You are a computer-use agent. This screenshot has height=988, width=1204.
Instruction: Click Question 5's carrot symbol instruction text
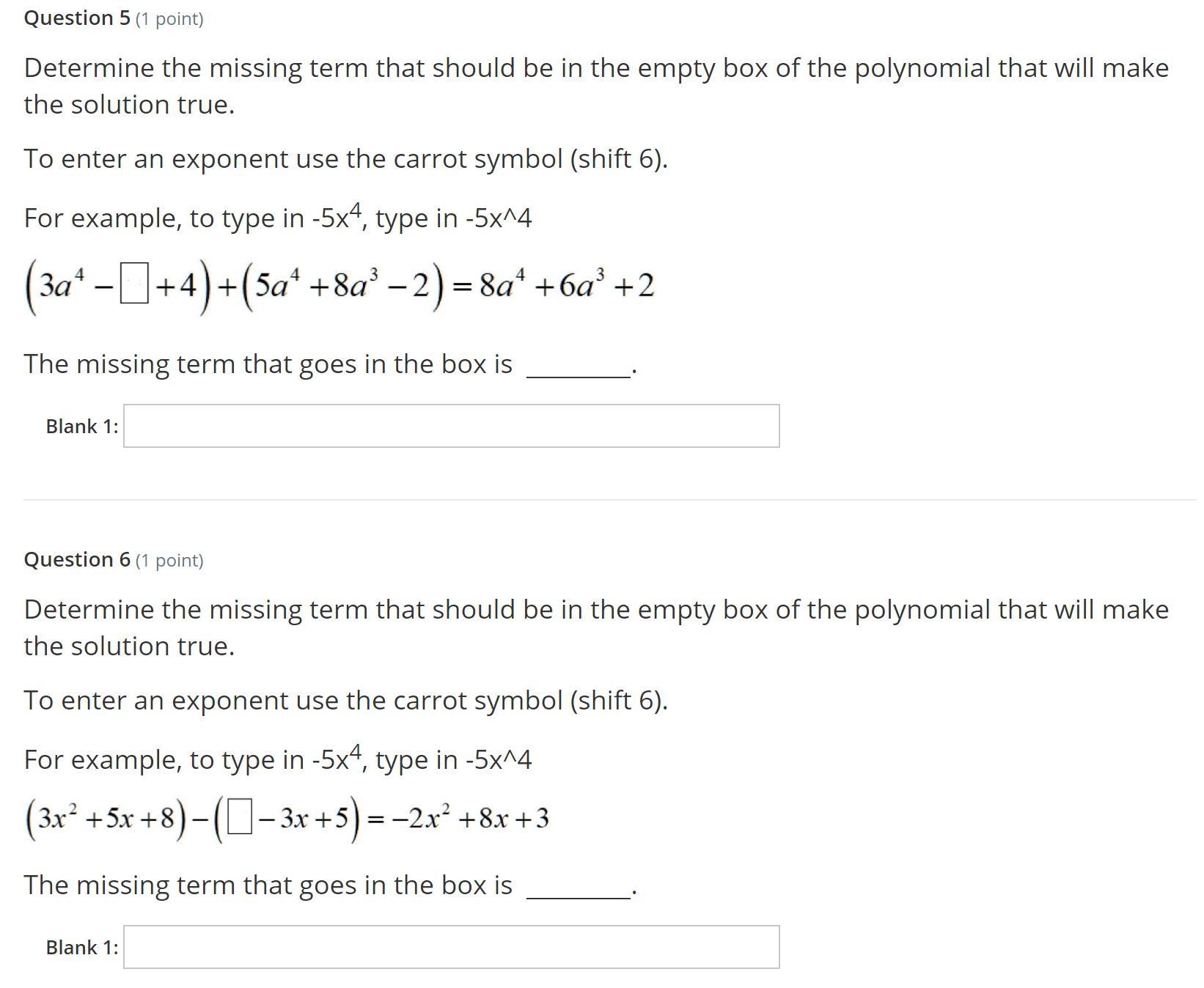(x=345, y=158)
